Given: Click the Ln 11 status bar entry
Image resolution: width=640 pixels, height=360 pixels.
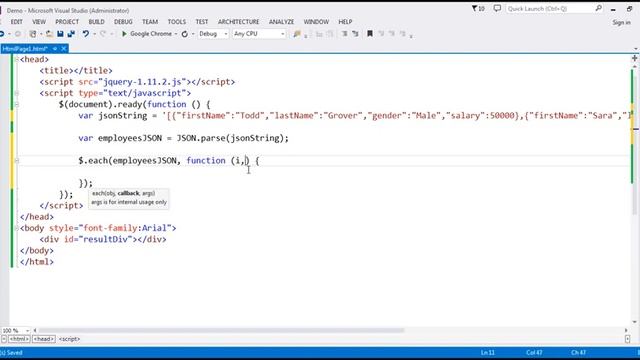Looking at the screenshot, I should click(487, 353).
